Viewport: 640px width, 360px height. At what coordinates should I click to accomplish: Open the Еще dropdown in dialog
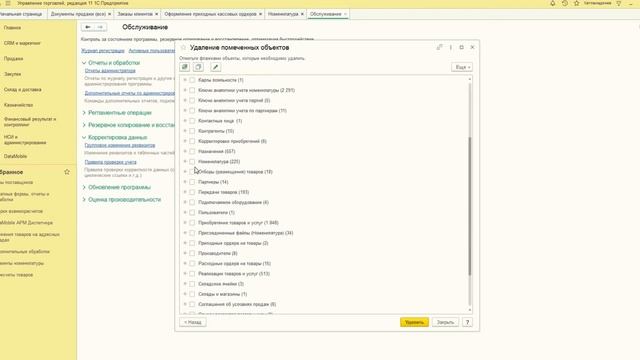462,67
